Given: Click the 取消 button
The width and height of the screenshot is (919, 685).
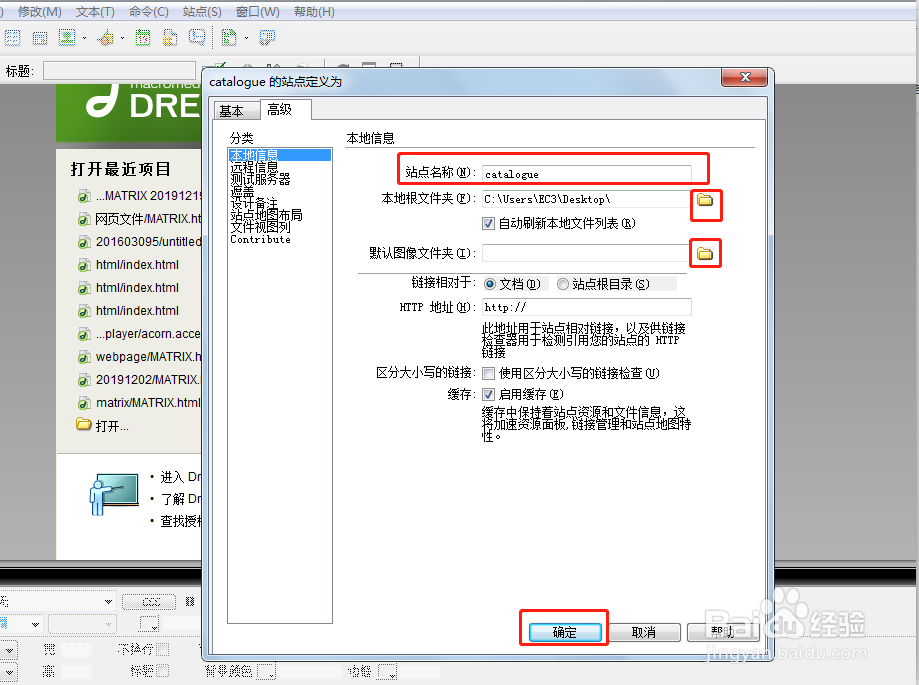Looking at the screenshot, I should [x=644, y=632].
